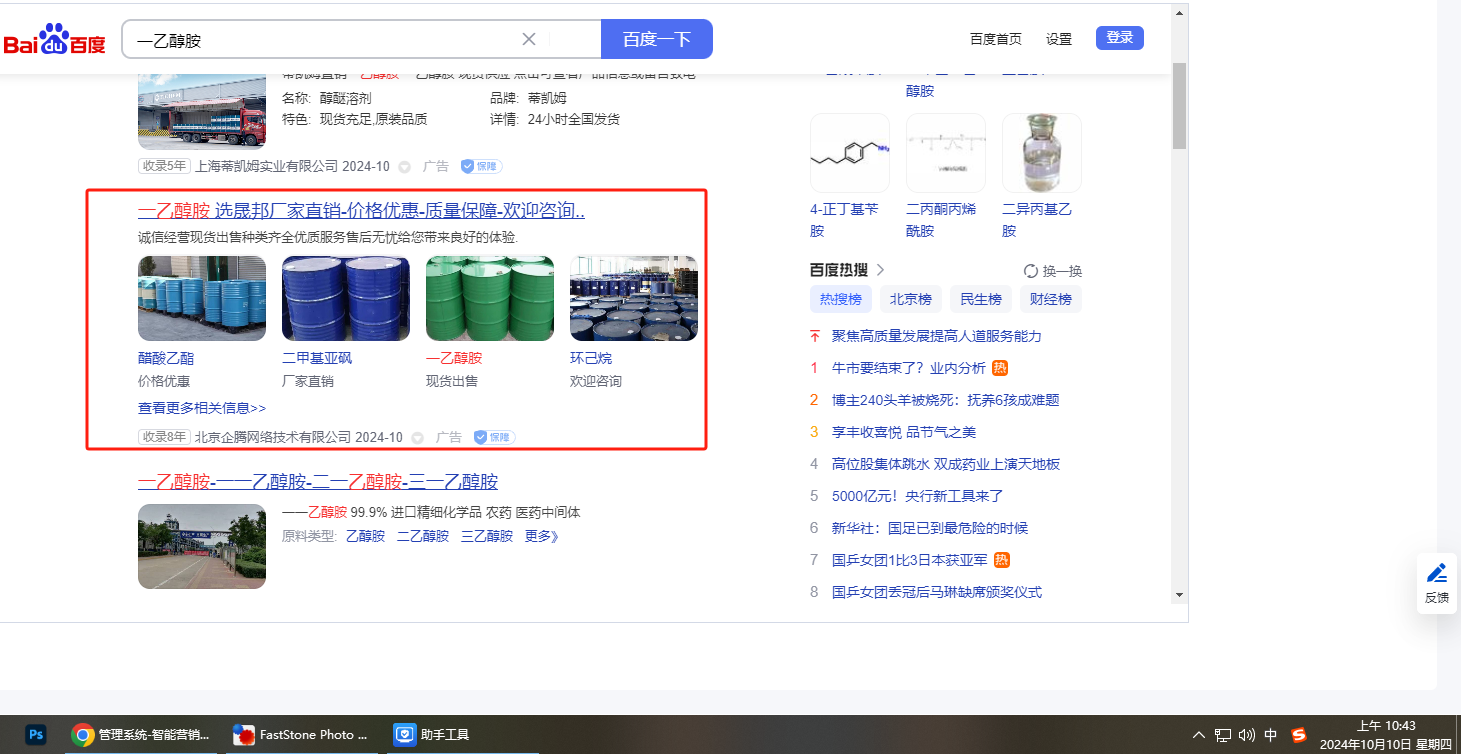The height and width of the screenshot is (754, 1461).
Task: Click the 三乙醇胺 raw material link
Action: coord(487,536)
